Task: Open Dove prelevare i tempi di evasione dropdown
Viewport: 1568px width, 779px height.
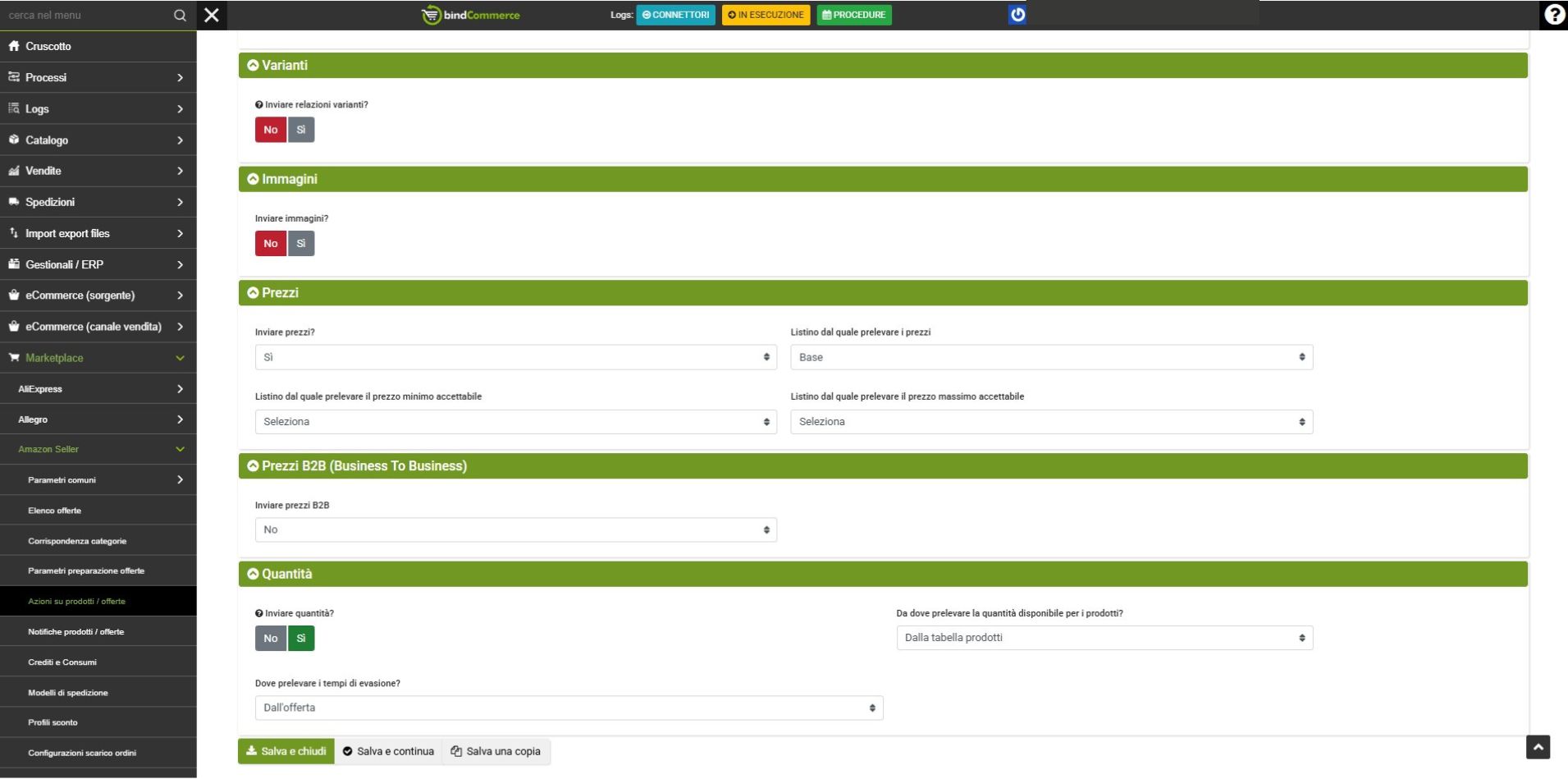Action: point(569,708)
